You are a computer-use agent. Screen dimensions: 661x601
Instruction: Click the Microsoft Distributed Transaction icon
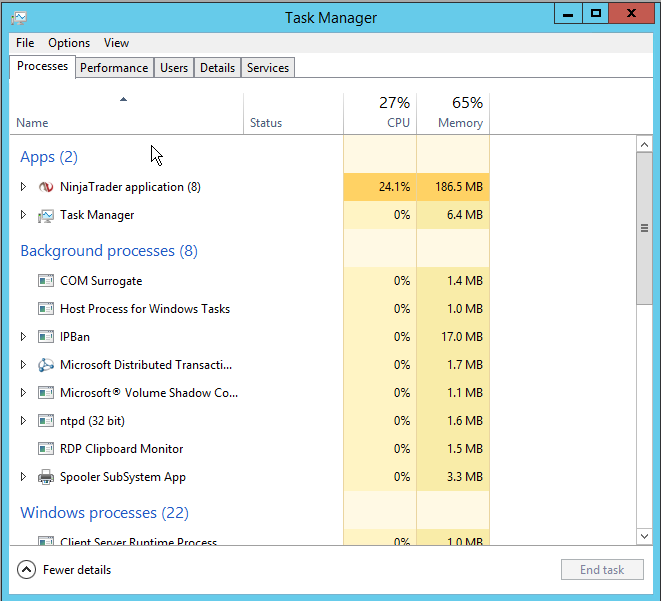coord(45,365)
